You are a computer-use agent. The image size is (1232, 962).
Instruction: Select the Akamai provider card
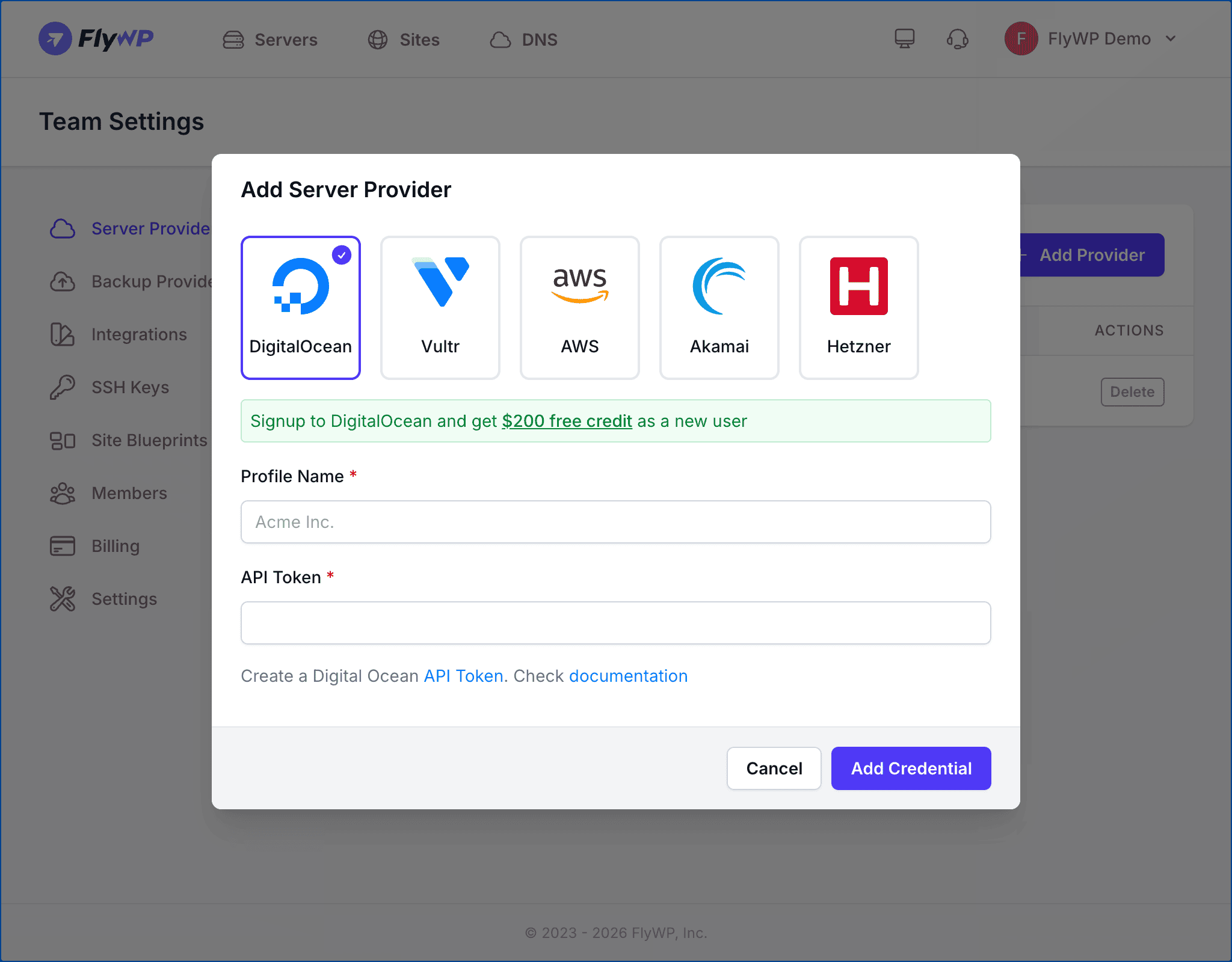click(719, 308)
